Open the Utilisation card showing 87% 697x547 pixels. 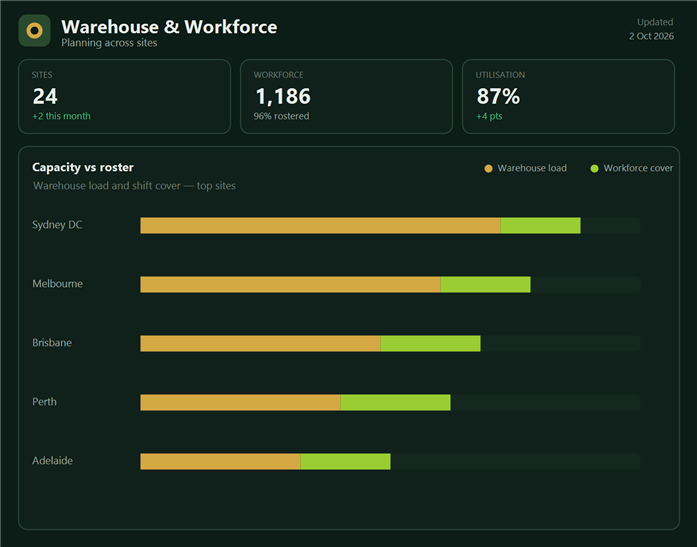pyautogui.click(x=568, y=96)
